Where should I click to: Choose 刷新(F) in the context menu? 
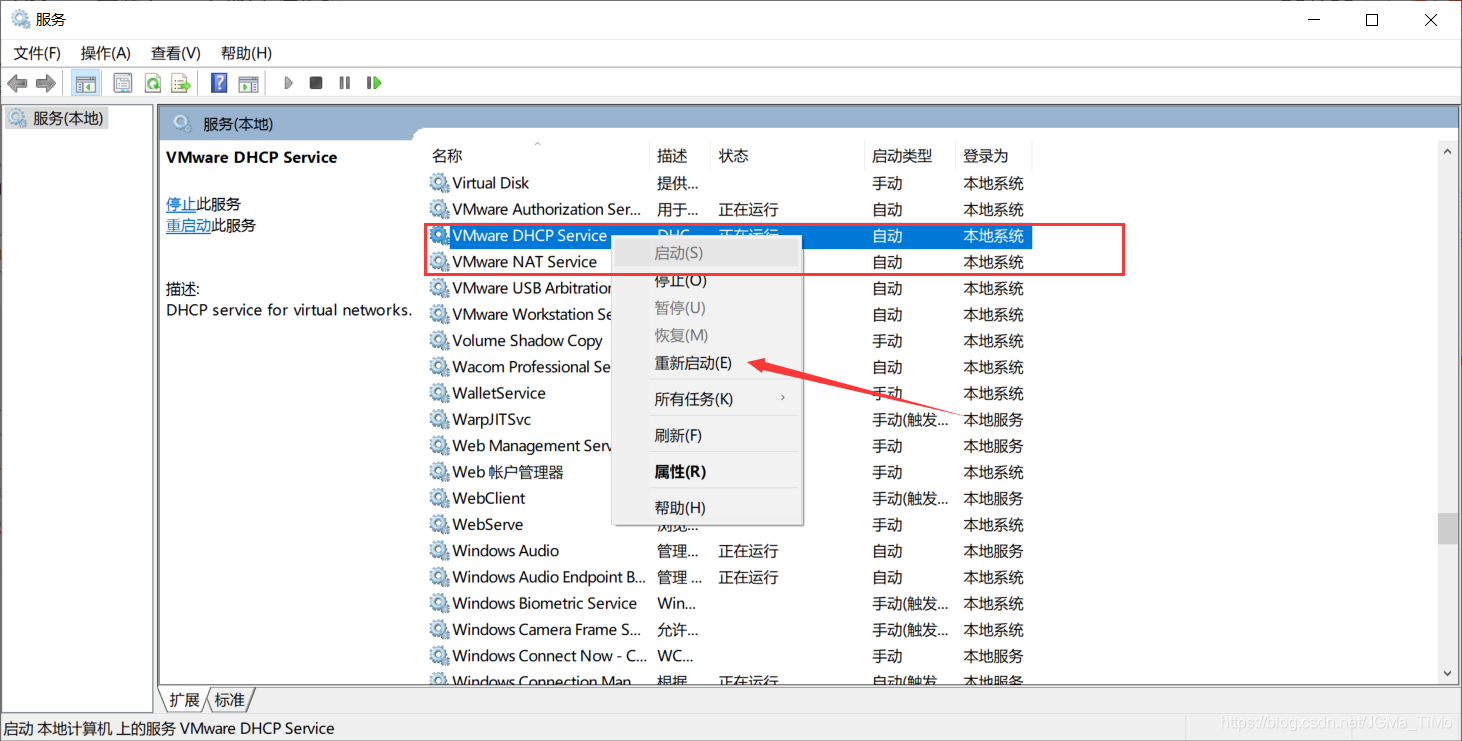(707, 435)
